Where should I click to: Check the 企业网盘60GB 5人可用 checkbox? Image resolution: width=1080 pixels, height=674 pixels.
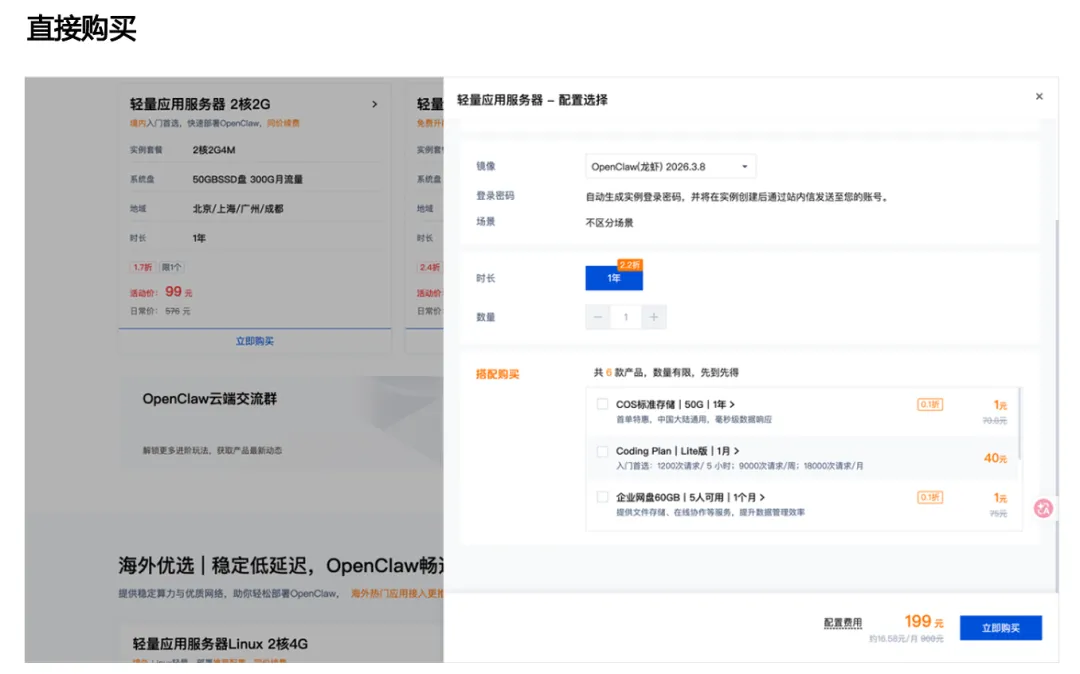point(603,497)
